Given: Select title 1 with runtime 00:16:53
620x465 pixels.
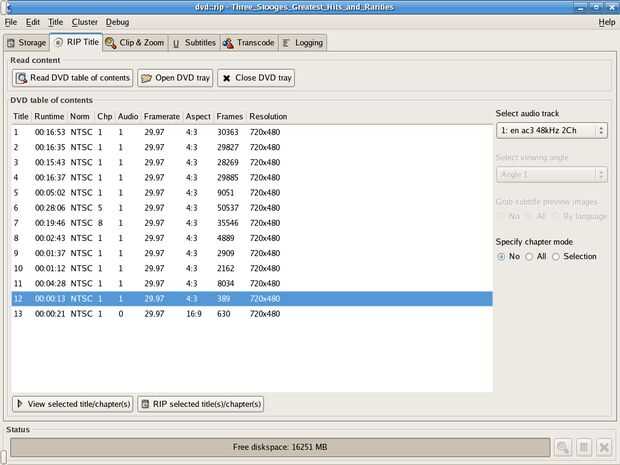Looking at the screenshot, I should click(x=252, y=132).
